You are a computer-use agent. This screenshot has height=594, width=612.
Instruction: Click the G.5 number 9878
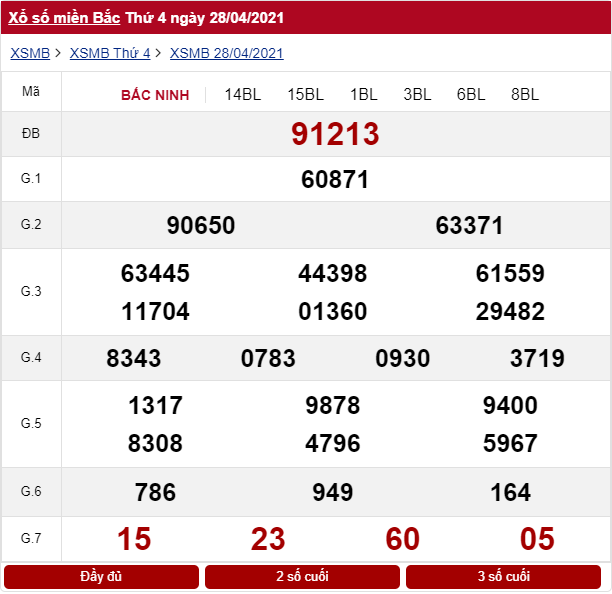333,405
